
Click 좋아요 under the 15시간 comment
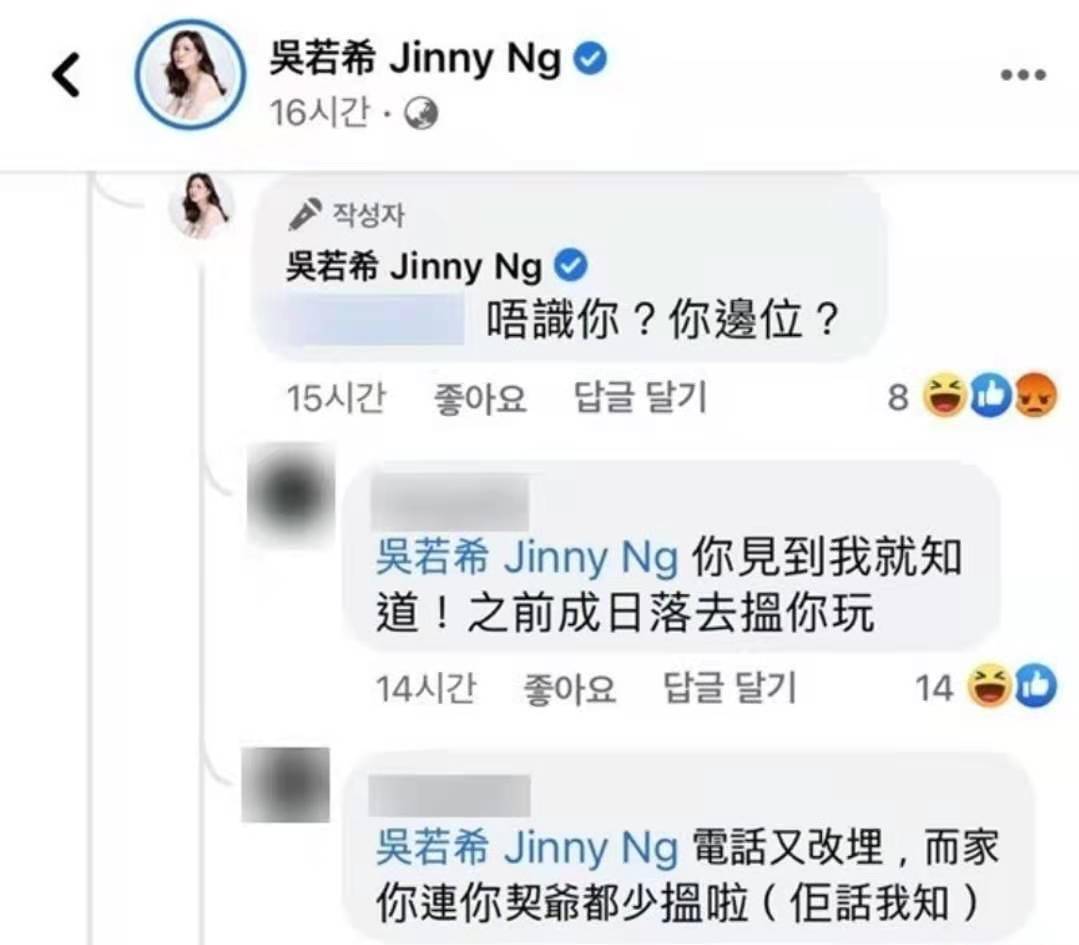[480, 398]
